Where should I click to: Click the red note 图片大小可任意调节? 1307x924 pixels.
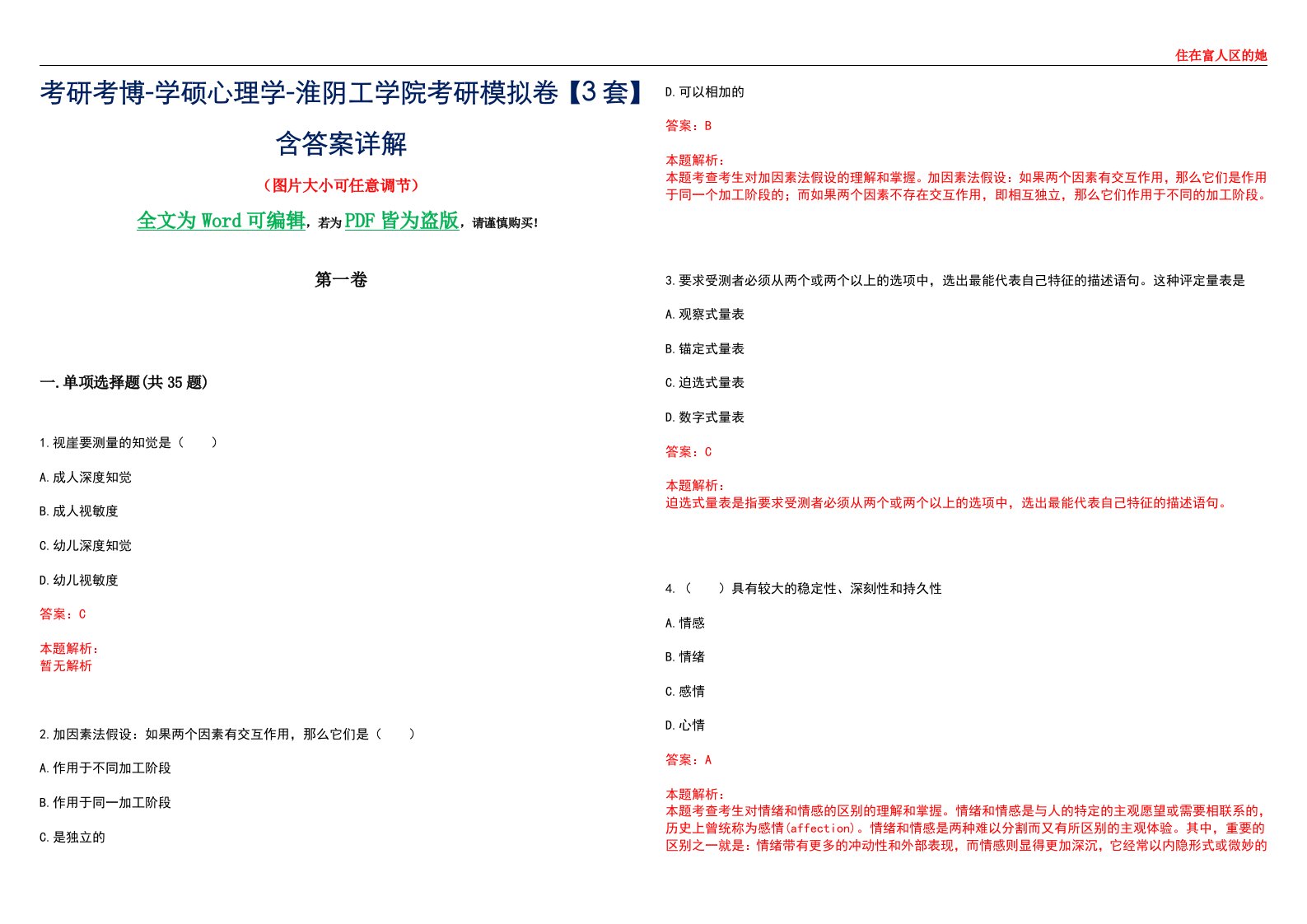(341, 185)
